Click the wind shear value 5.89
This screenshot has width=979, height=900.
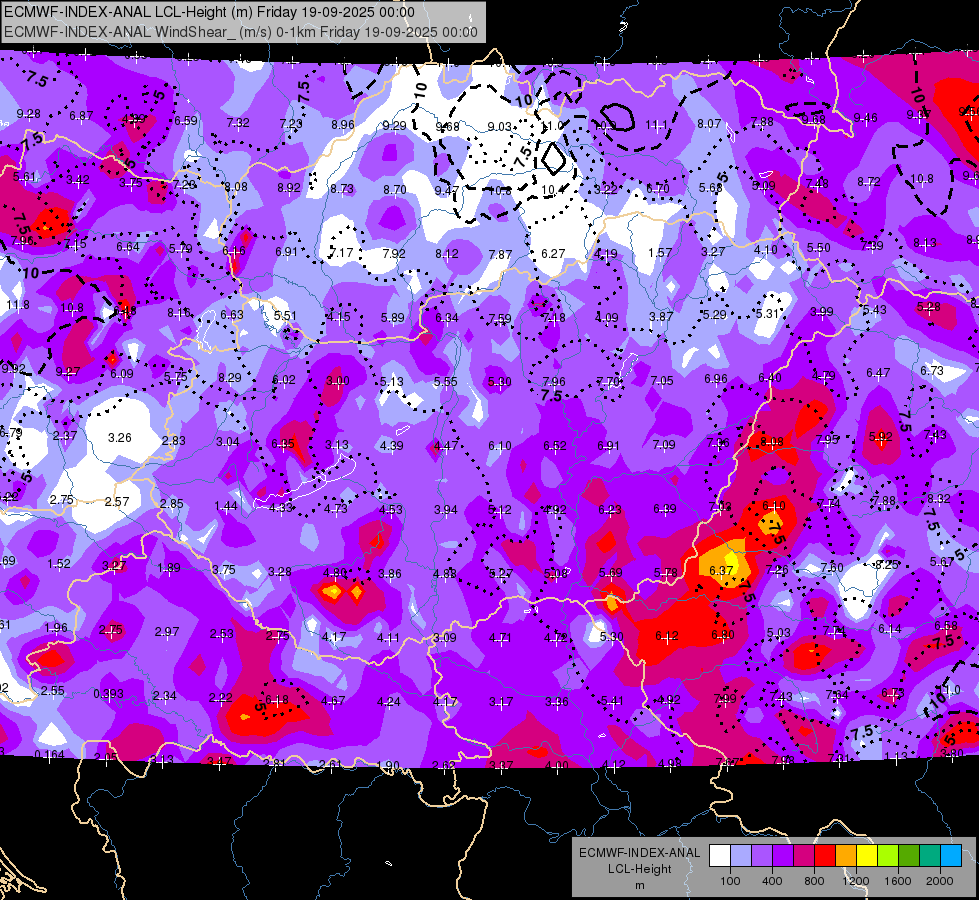[393, 317]
